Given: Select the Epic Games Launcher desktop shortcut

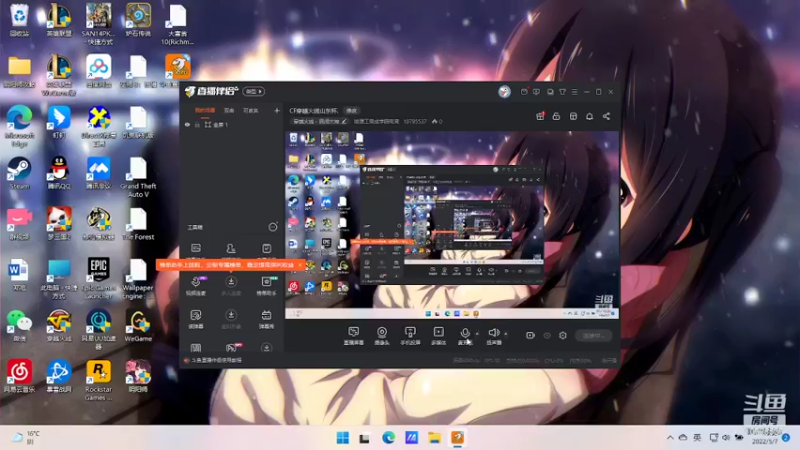Looking at the screenshot, I should (x=98, y=278).
